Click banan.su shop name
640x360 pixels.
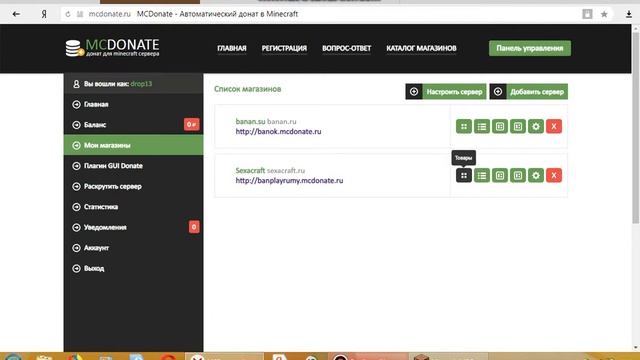click(250, 121)
